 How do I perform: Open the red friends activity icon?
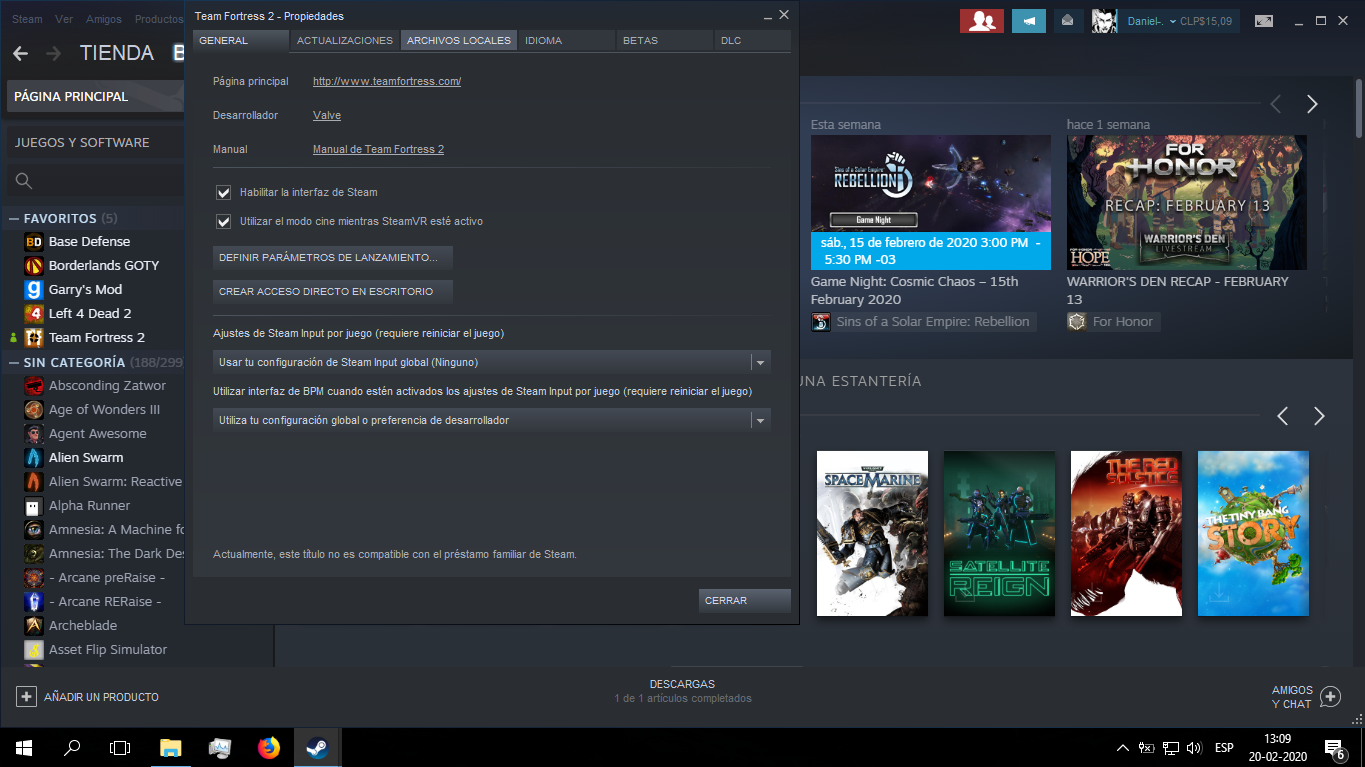point(981,20)
